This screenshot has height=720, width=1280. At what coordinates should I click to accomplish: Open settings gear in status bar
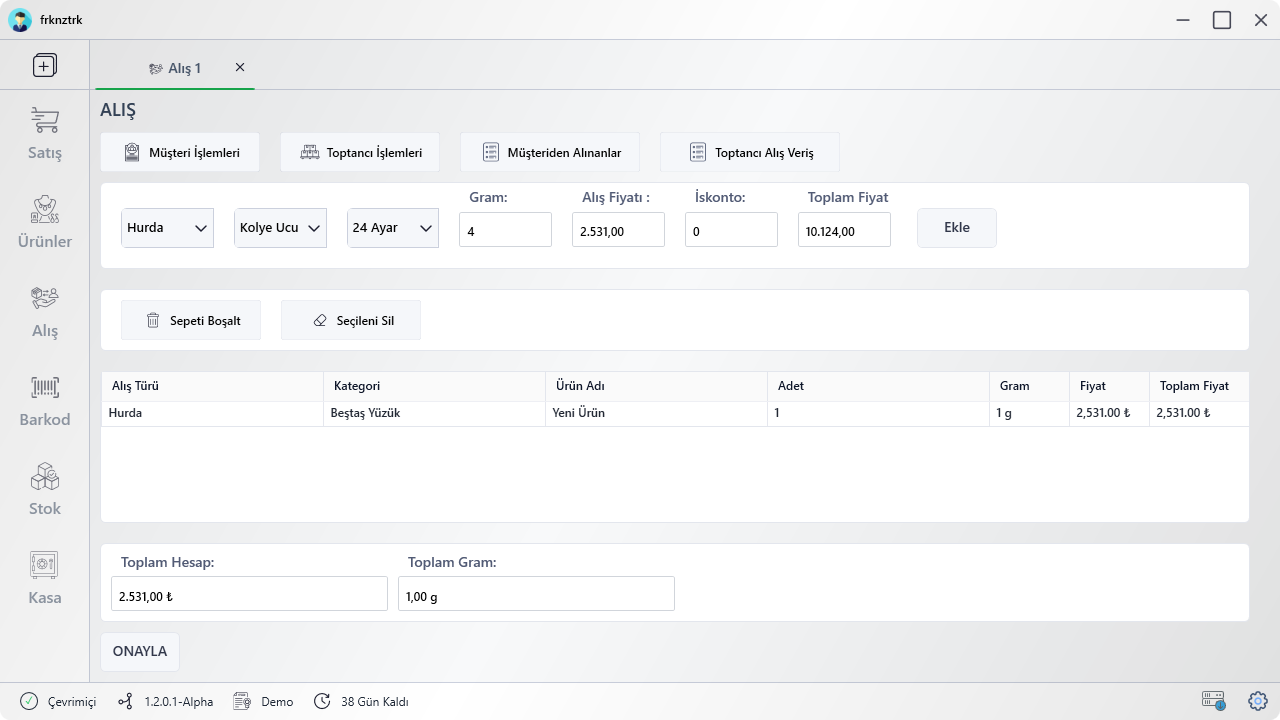point(1258,701)
